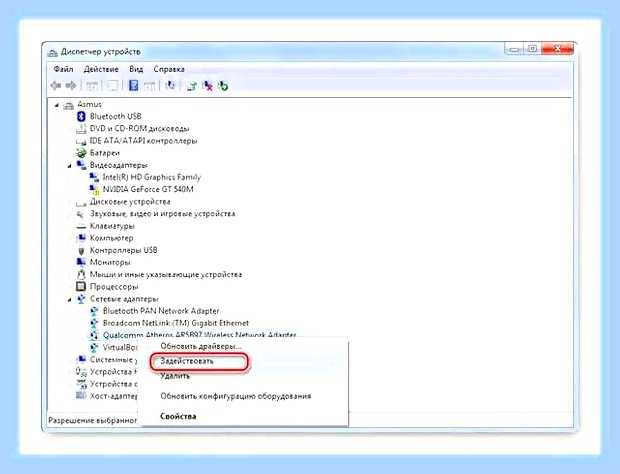Click the NVIDIA GeForce GT 540M warning icon
620x474 pixels.
click(x=94, y=190)
